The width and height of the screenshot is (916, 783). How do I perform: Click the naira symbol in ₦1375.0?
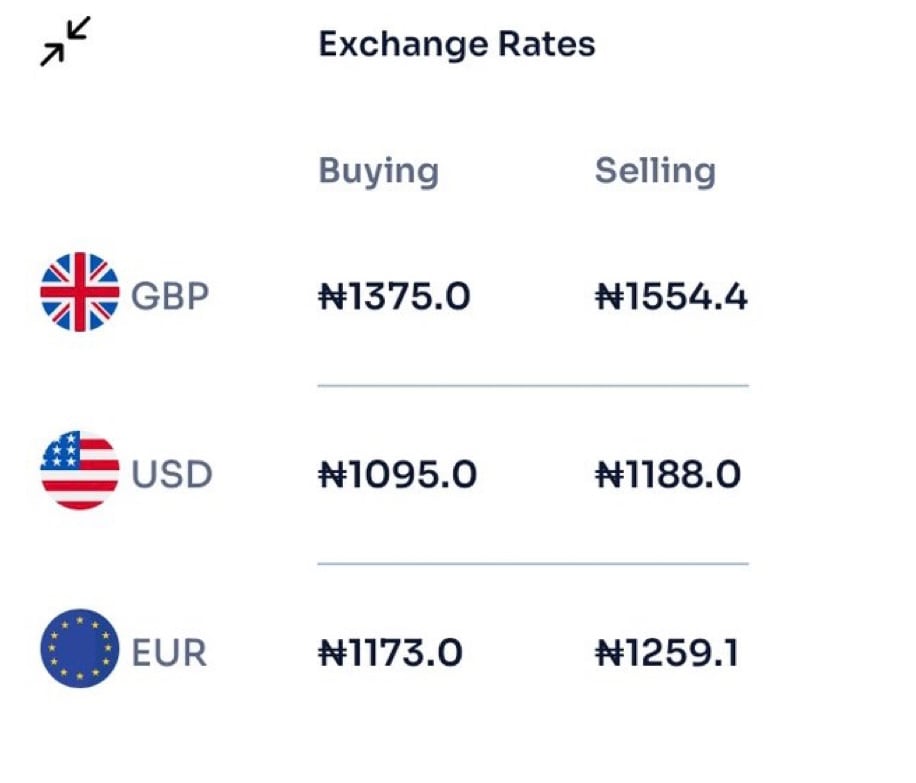click(330, 297)
